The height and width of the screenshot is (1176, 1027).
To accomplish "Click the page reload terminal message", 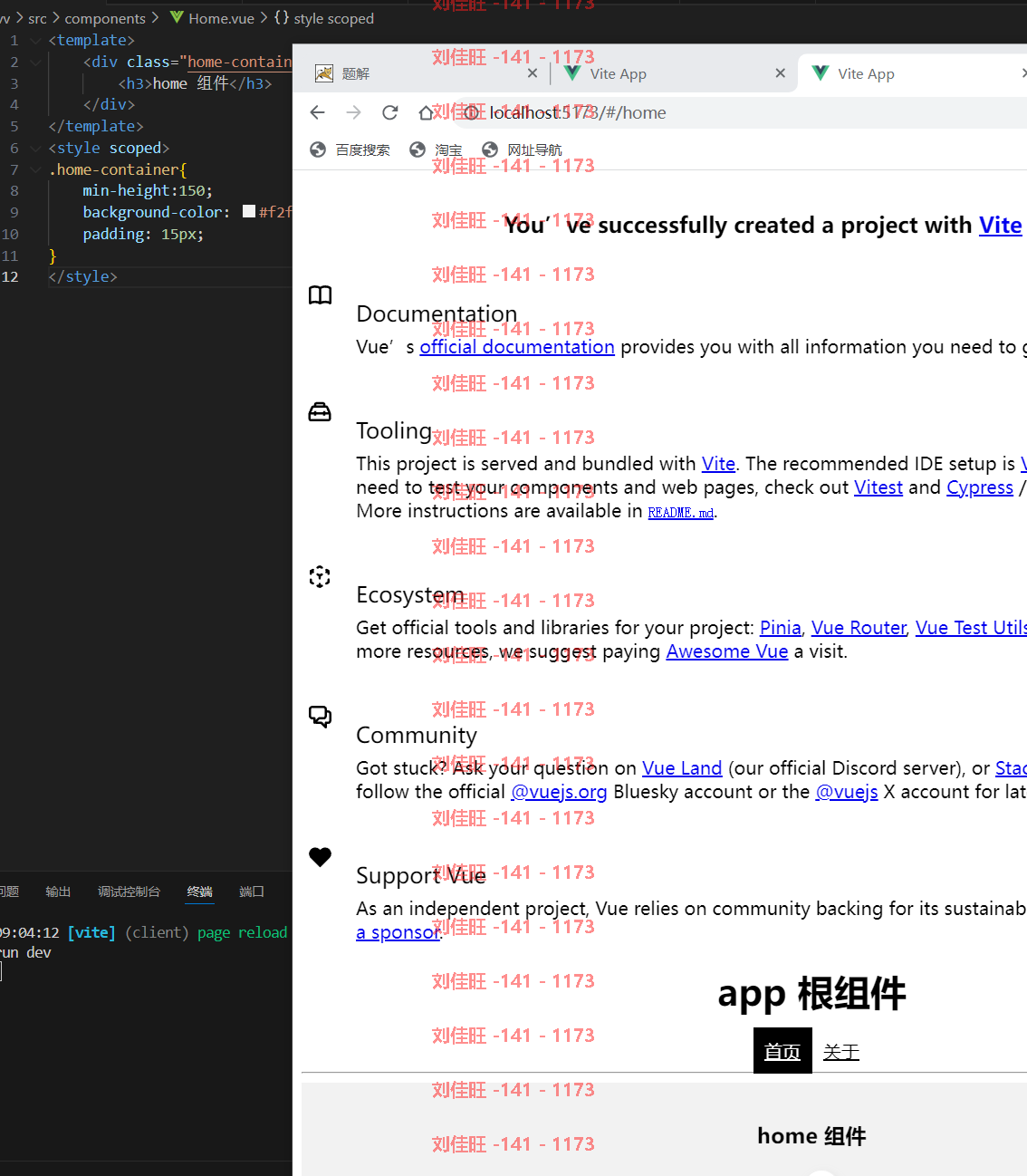I will [x=242, y=933].
